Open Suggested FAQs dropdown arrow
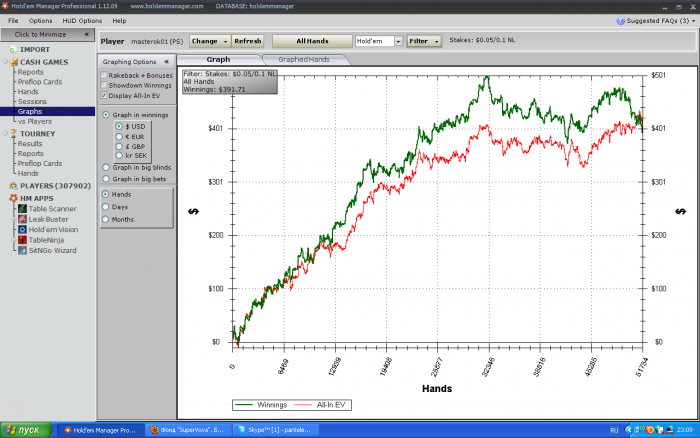700x438 pixels. coord(693,21)
